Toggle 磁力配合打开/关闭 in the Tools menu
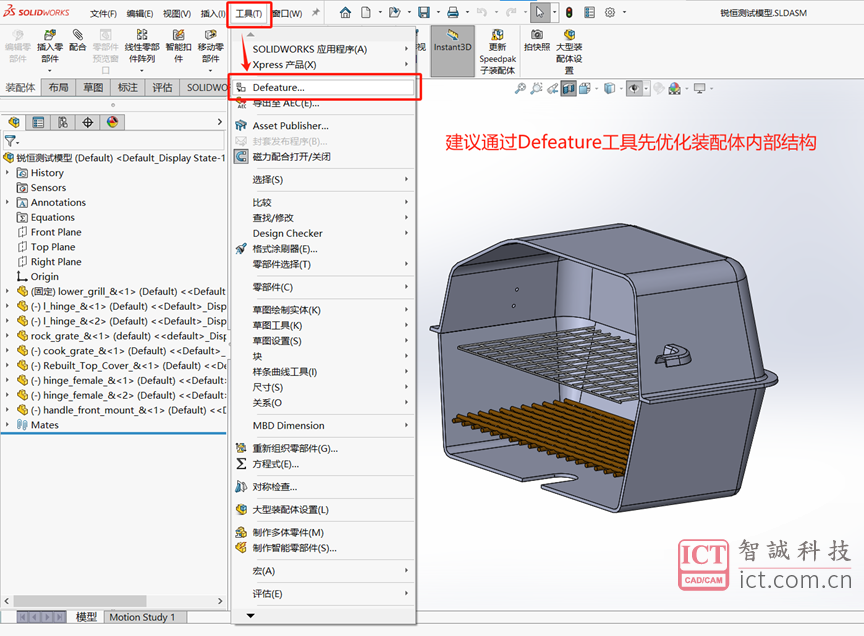864x636 pixels. click(291, 157)
